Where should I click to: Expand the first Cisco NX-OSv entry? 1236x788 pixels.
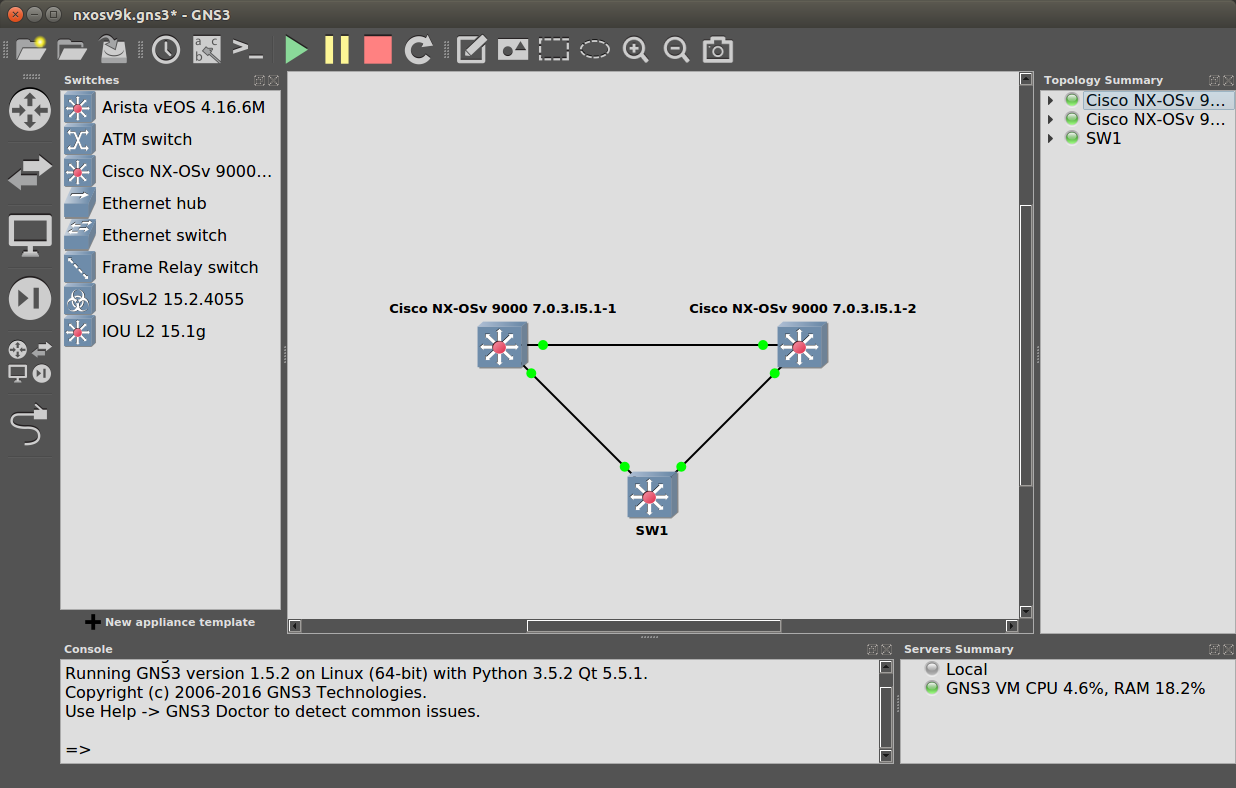[1049, 99]
